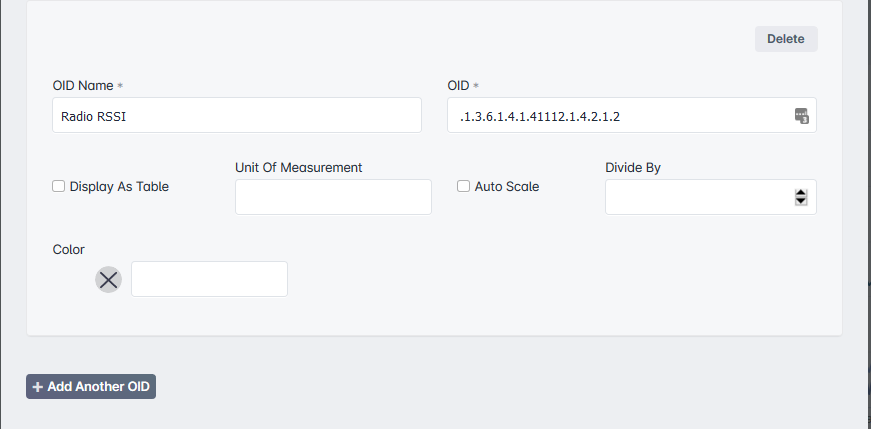This screenshot has height=429, width=871.
Task: Click the Auto Scale label text
Action: pos(507,187)
